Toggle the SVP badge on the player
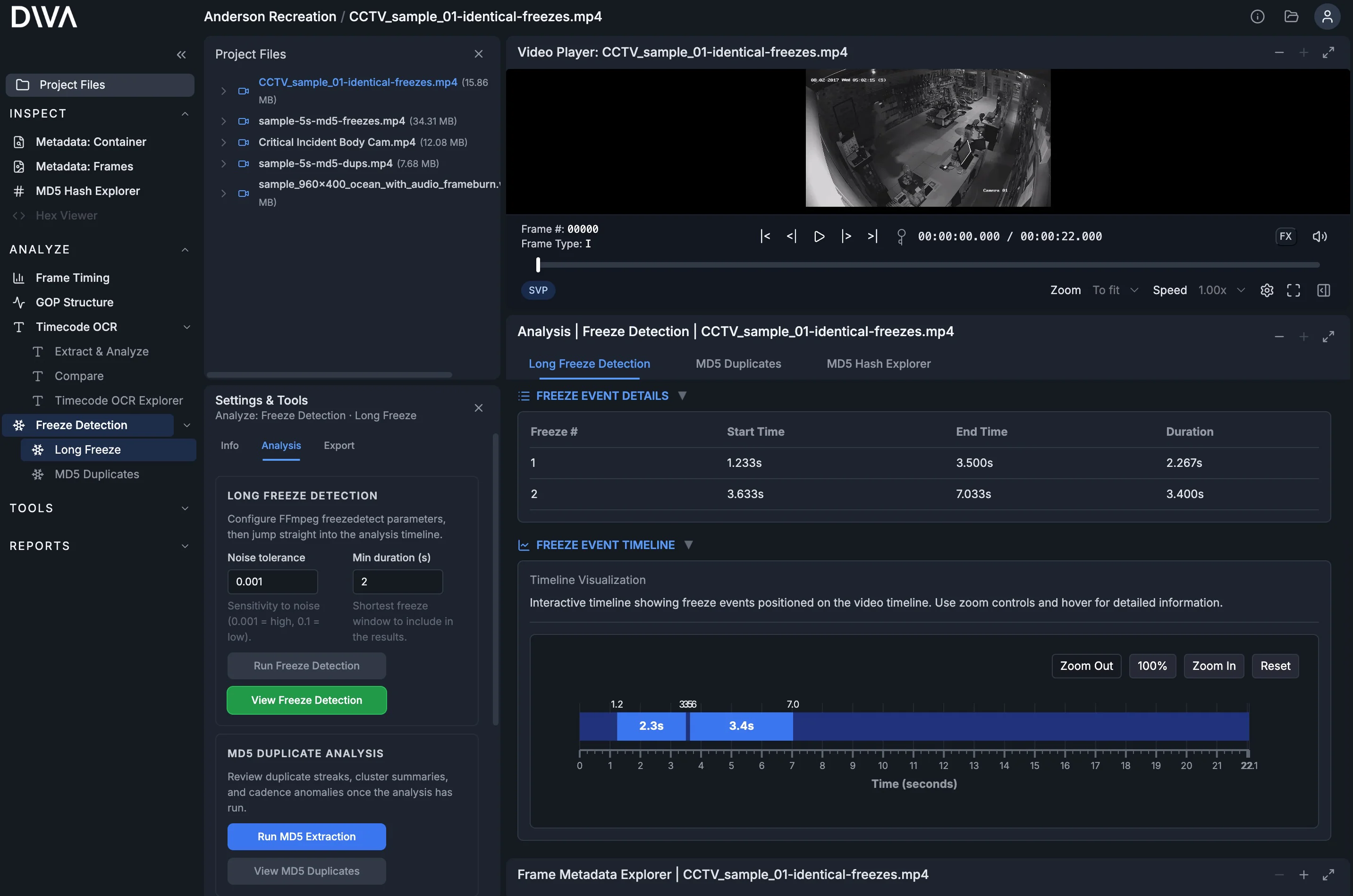 coord(538,290)
